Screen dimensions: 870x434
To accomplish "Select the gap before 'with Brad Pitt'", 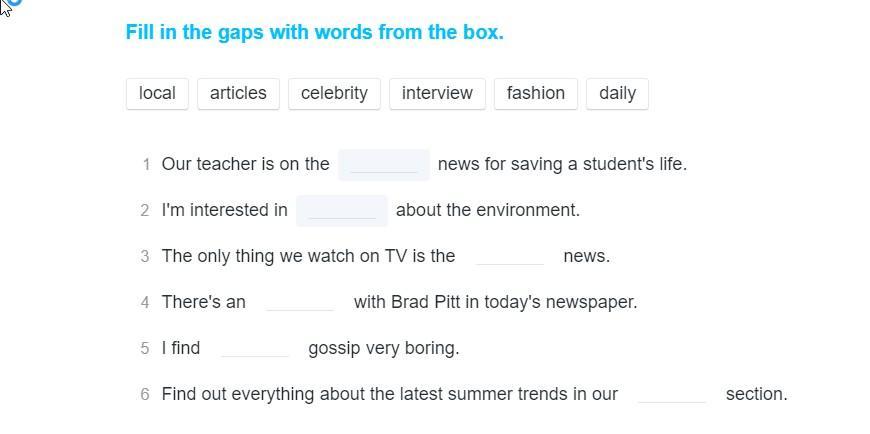I will click(300, 302).
